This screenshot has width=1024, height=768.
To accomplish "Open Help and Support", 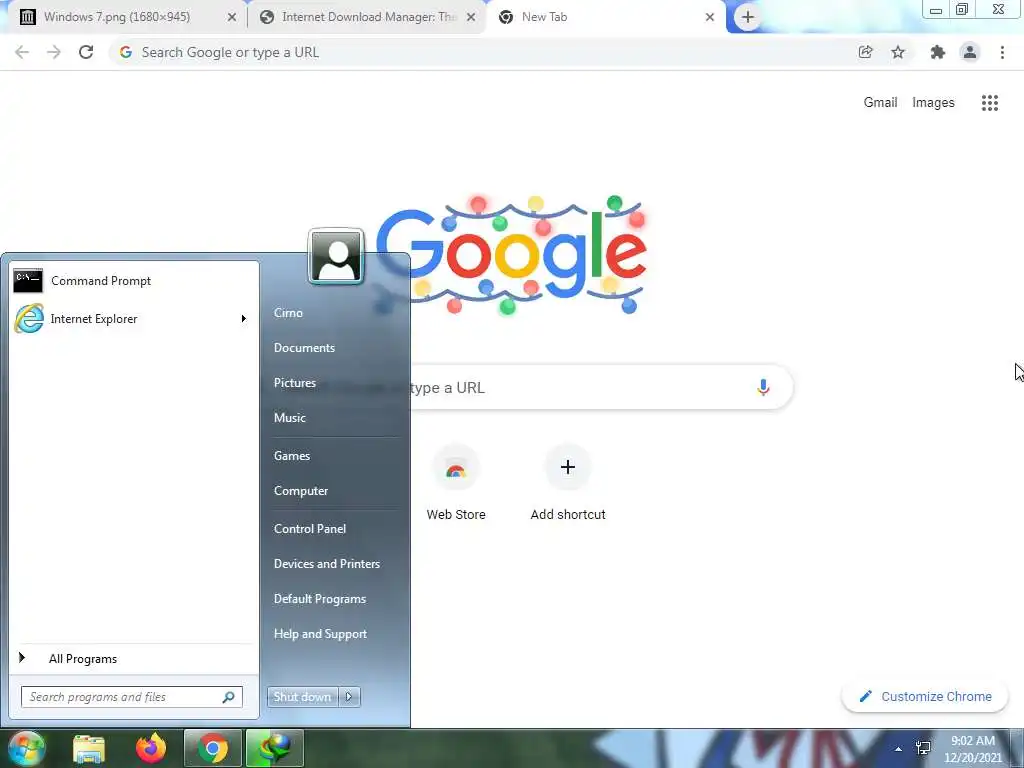I will click(320, 634).
